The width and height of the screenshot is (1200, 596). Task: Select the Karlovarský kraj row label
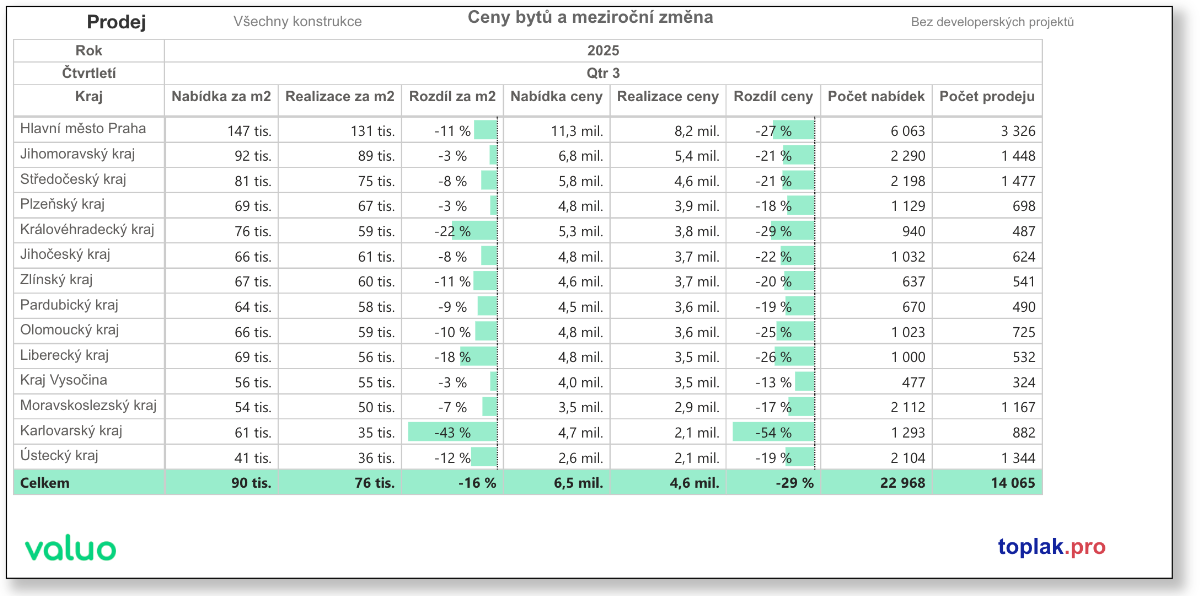71,431
